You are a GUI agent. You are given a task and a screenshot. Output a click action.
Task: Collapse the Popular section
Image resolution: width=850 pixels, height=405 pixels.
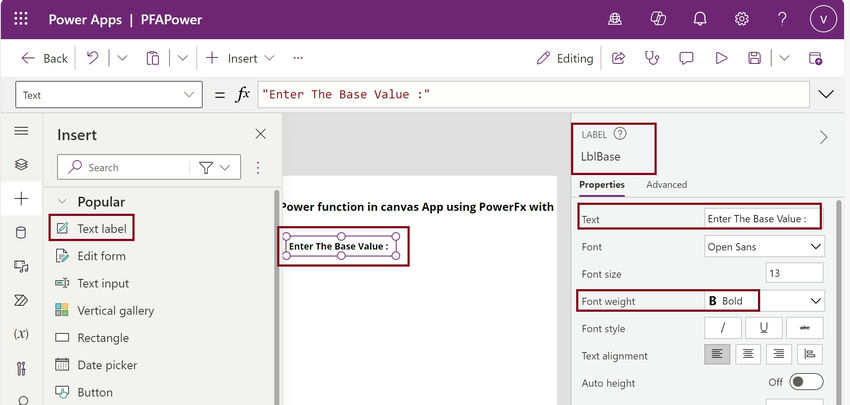pyautogui.click(x=62, y=202)
